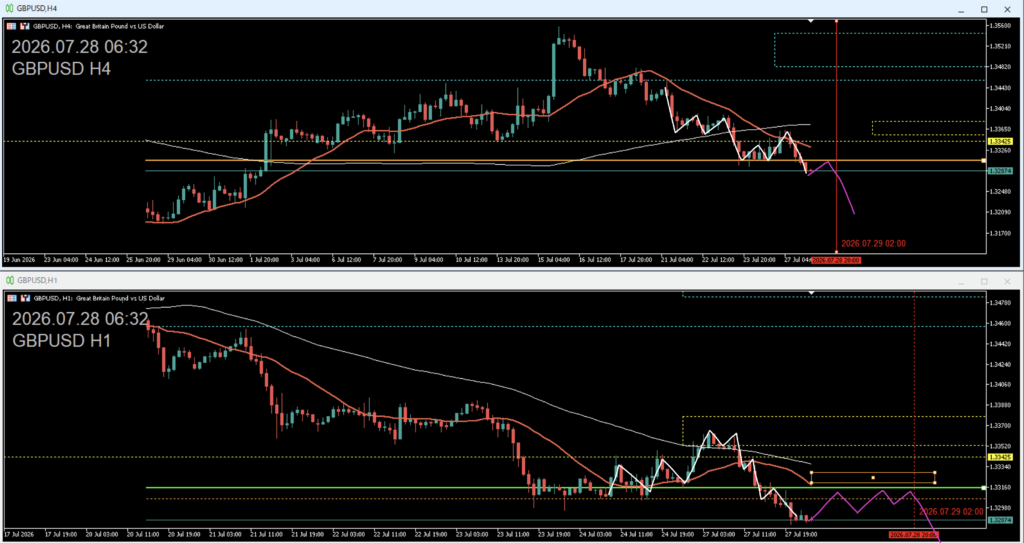Click the teal 1.32974 price label in H4 chart
Screen dimensions: 1024x543
[1000, 171]
